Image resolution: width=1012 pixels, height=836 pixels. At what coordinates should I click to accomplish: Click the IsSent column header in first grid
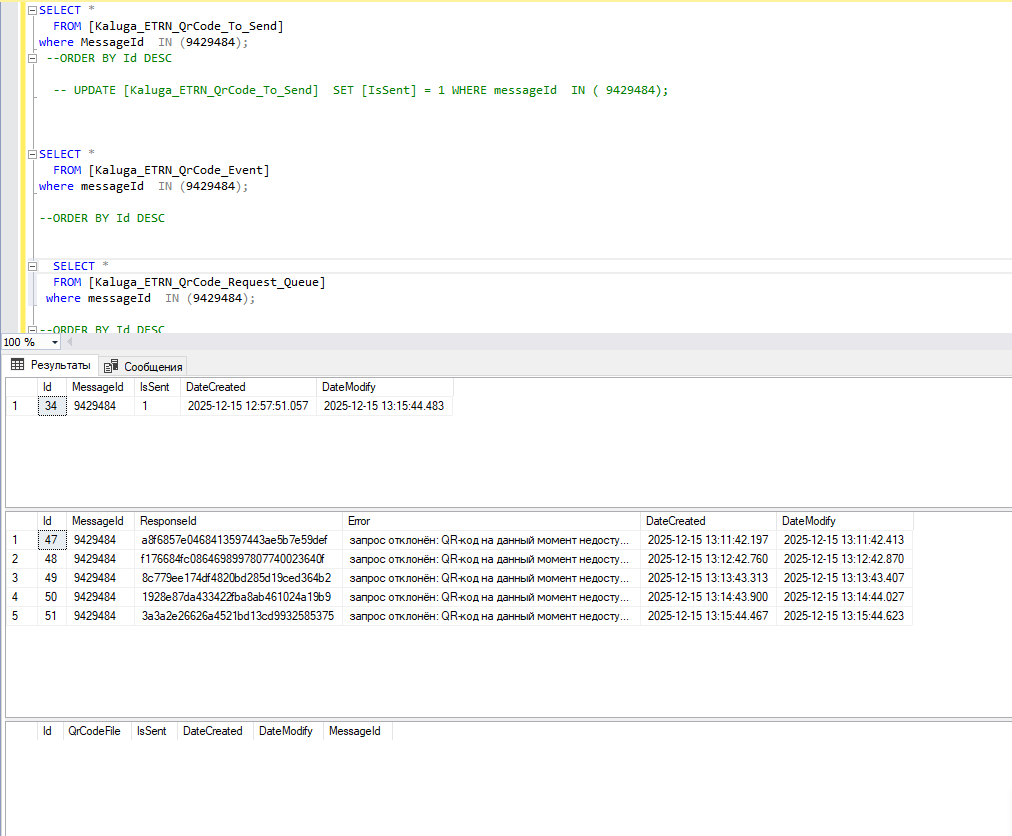(157, 387)
